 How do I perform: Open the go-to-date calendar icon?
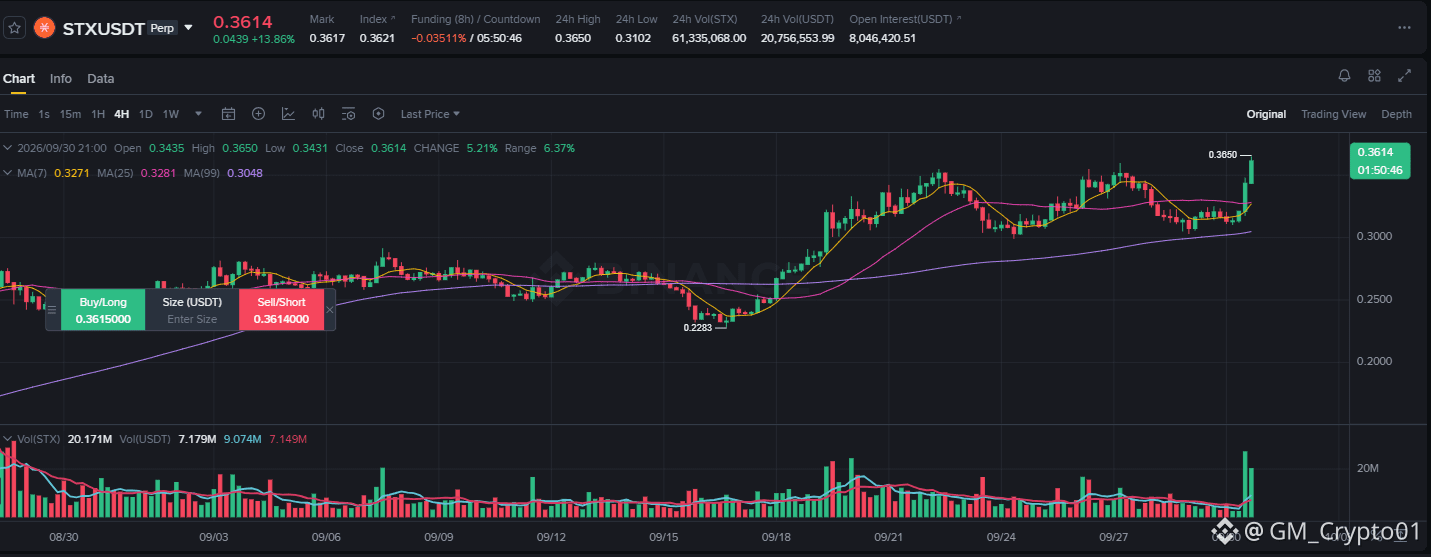tap(228, 114)
